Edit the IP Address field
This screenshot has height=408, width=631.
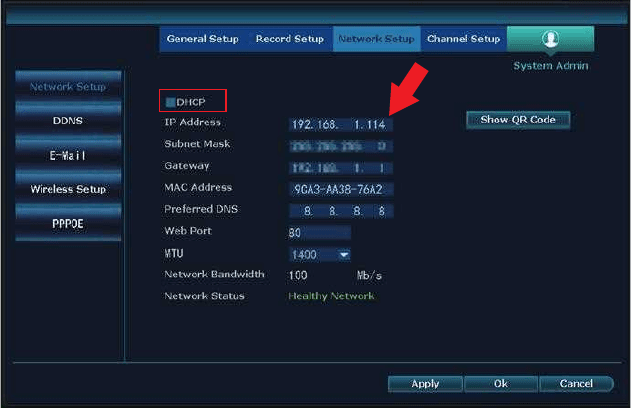pos(340,124)
